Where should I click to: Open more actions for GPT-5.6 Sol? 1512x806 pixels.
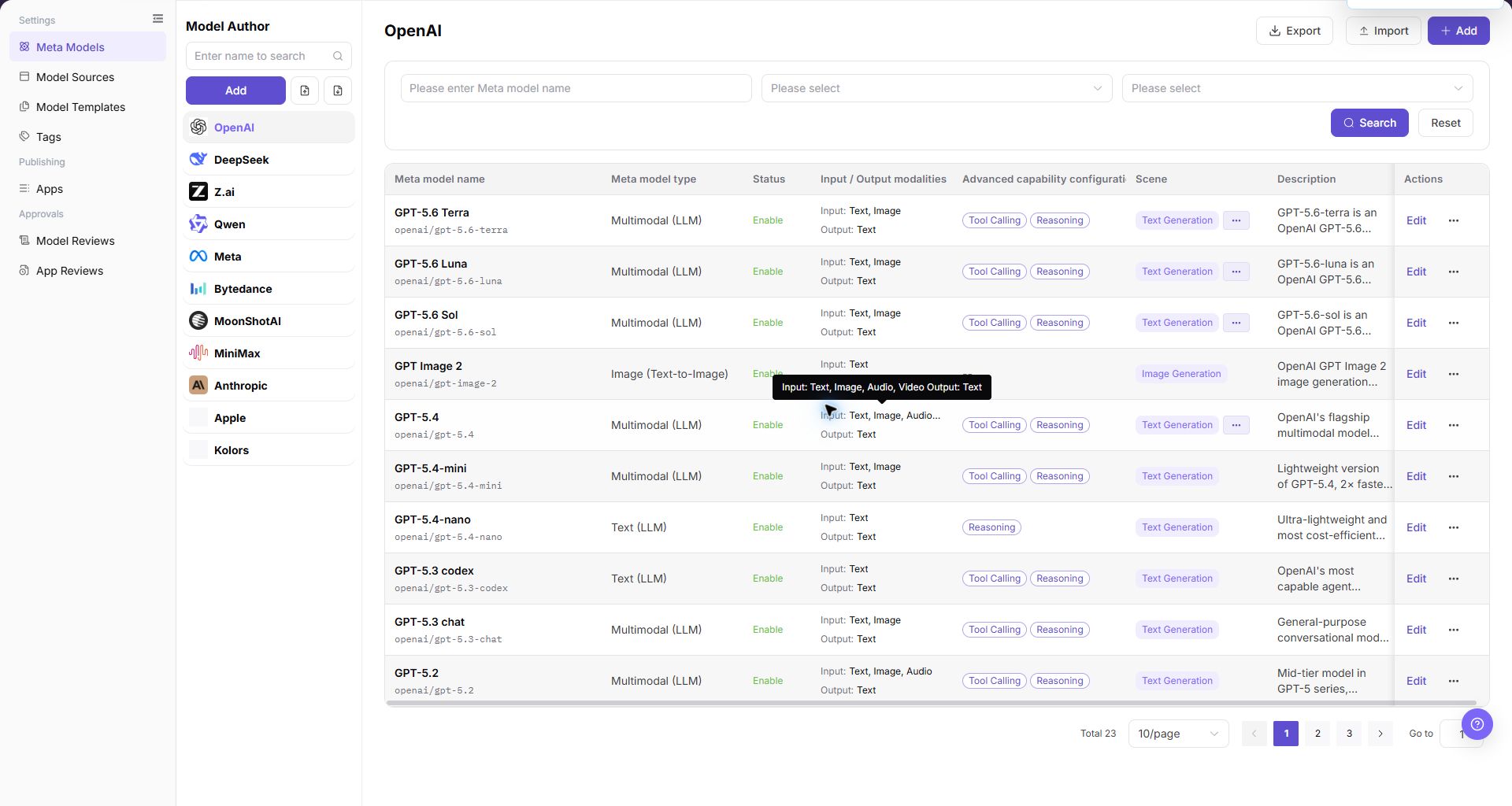(1454, 323)
